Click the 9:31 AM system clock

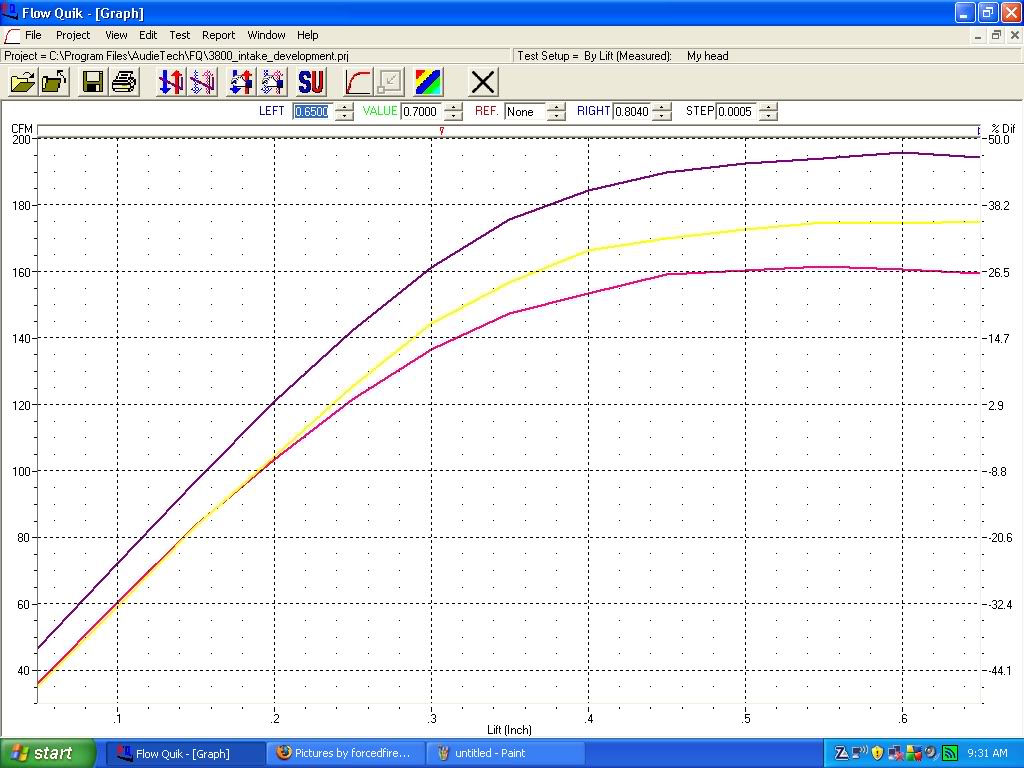(987, 754)
